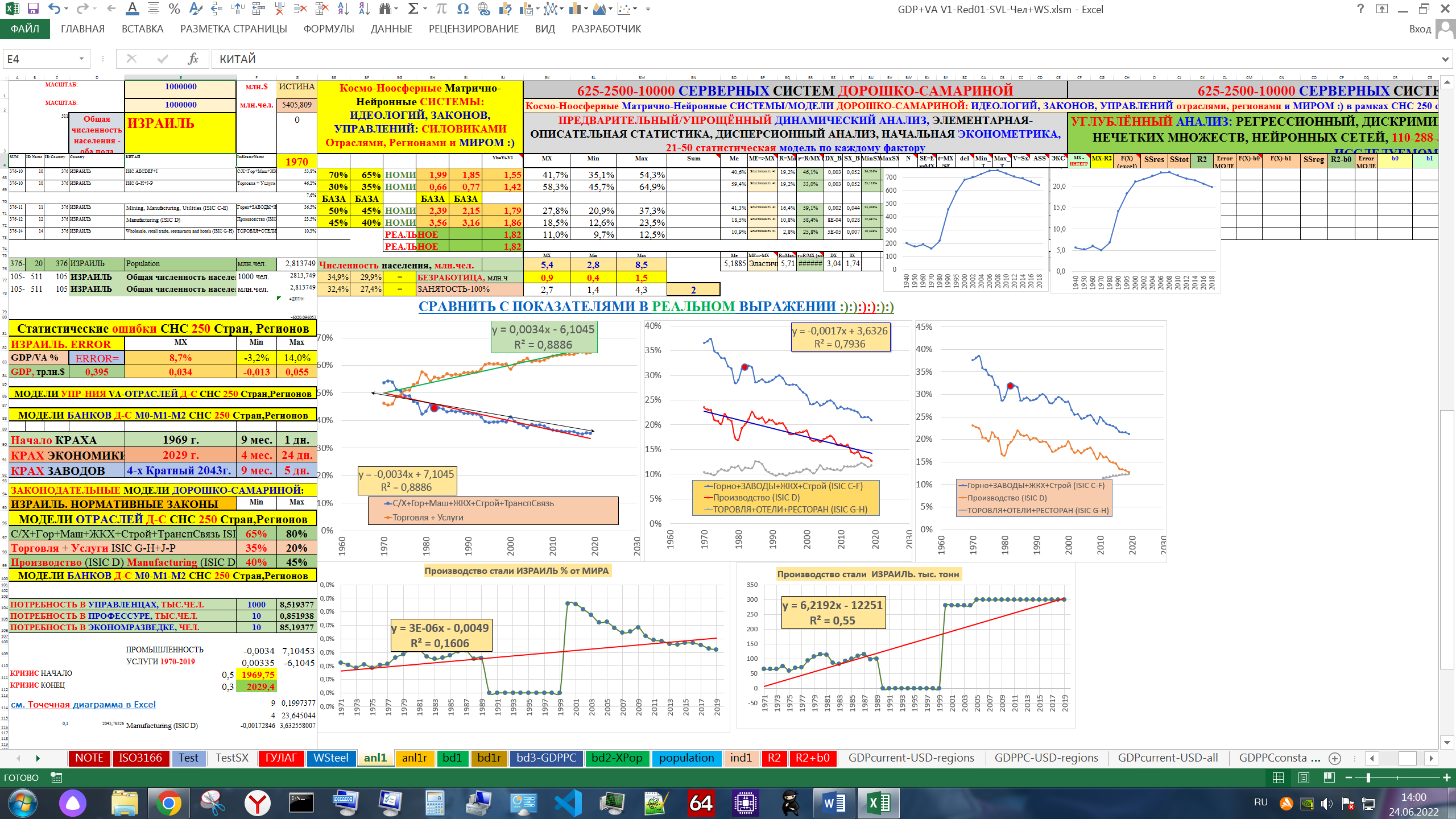Click the font color A icon
The width and height of the screenshot is (1456, 819).
point(132,9)
